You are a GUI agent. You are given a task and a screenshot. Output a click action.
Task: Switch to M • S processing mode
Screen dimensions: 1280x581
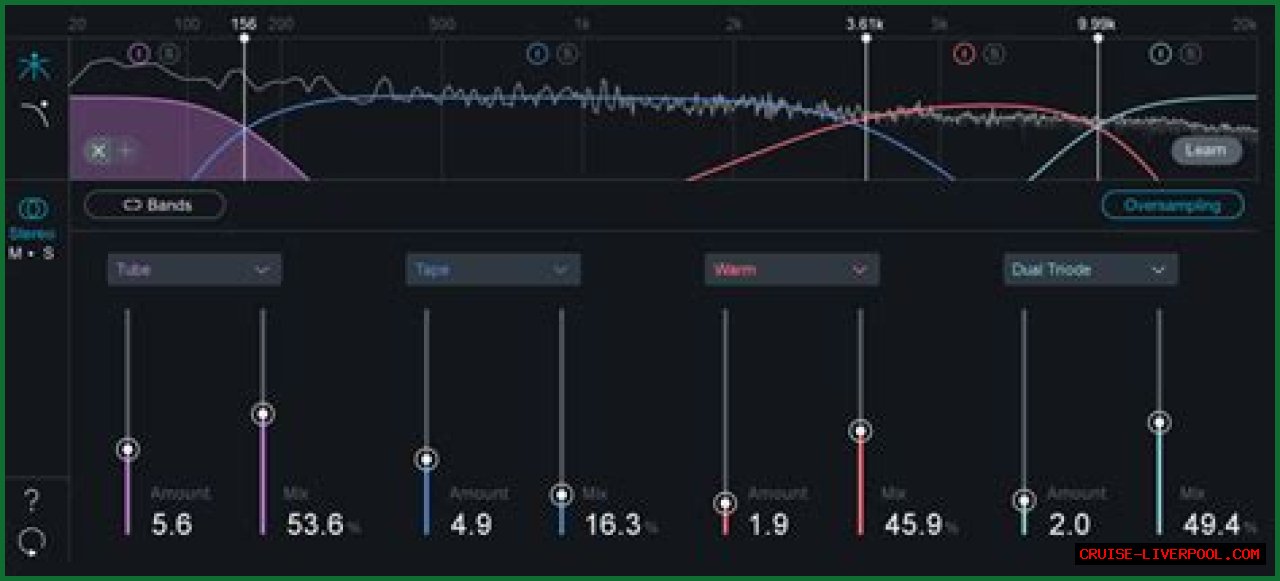coord(32,253)
